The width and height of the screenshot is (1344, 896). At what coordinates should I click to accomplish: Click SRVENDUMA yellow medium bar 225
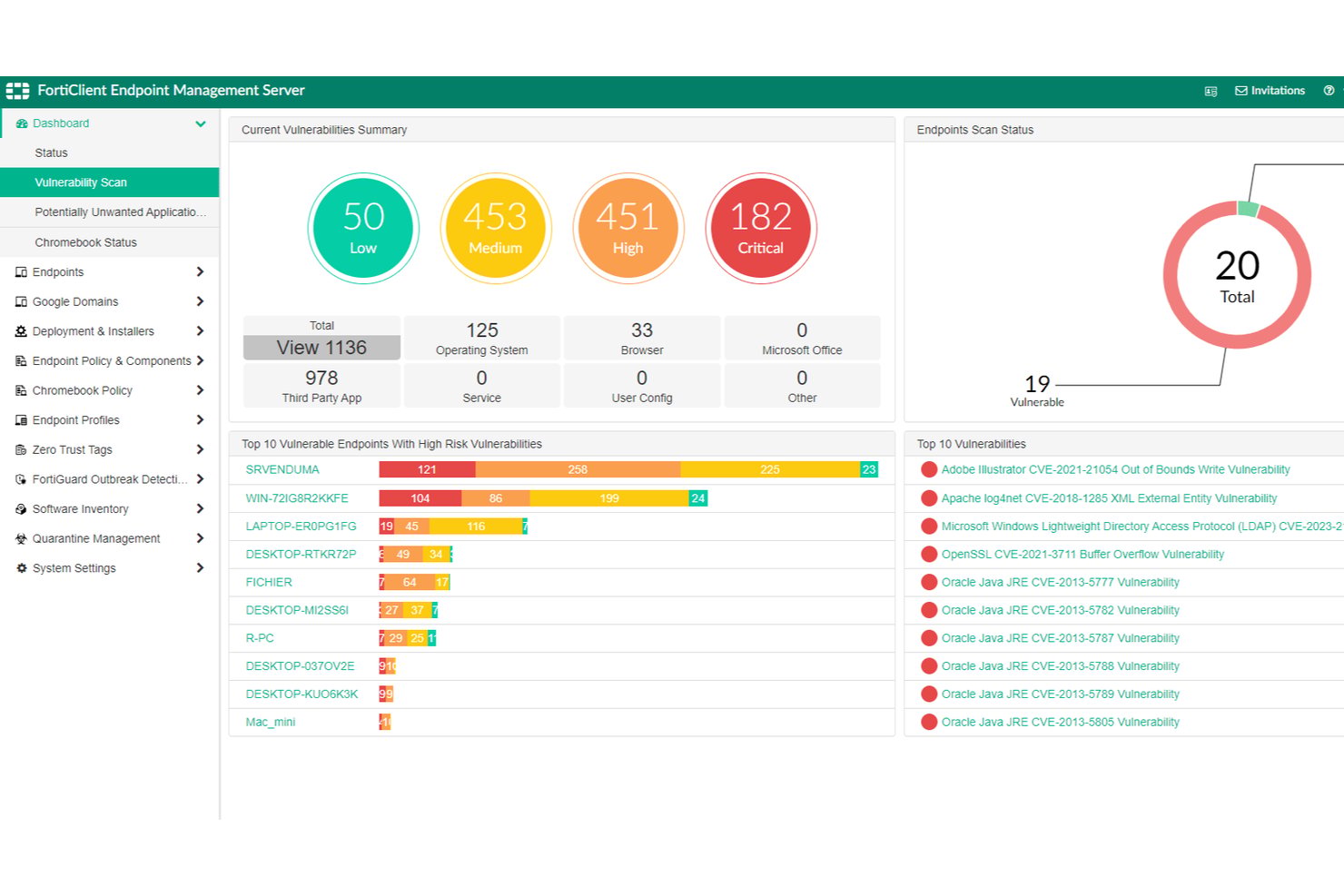click(x=770, y=470)
